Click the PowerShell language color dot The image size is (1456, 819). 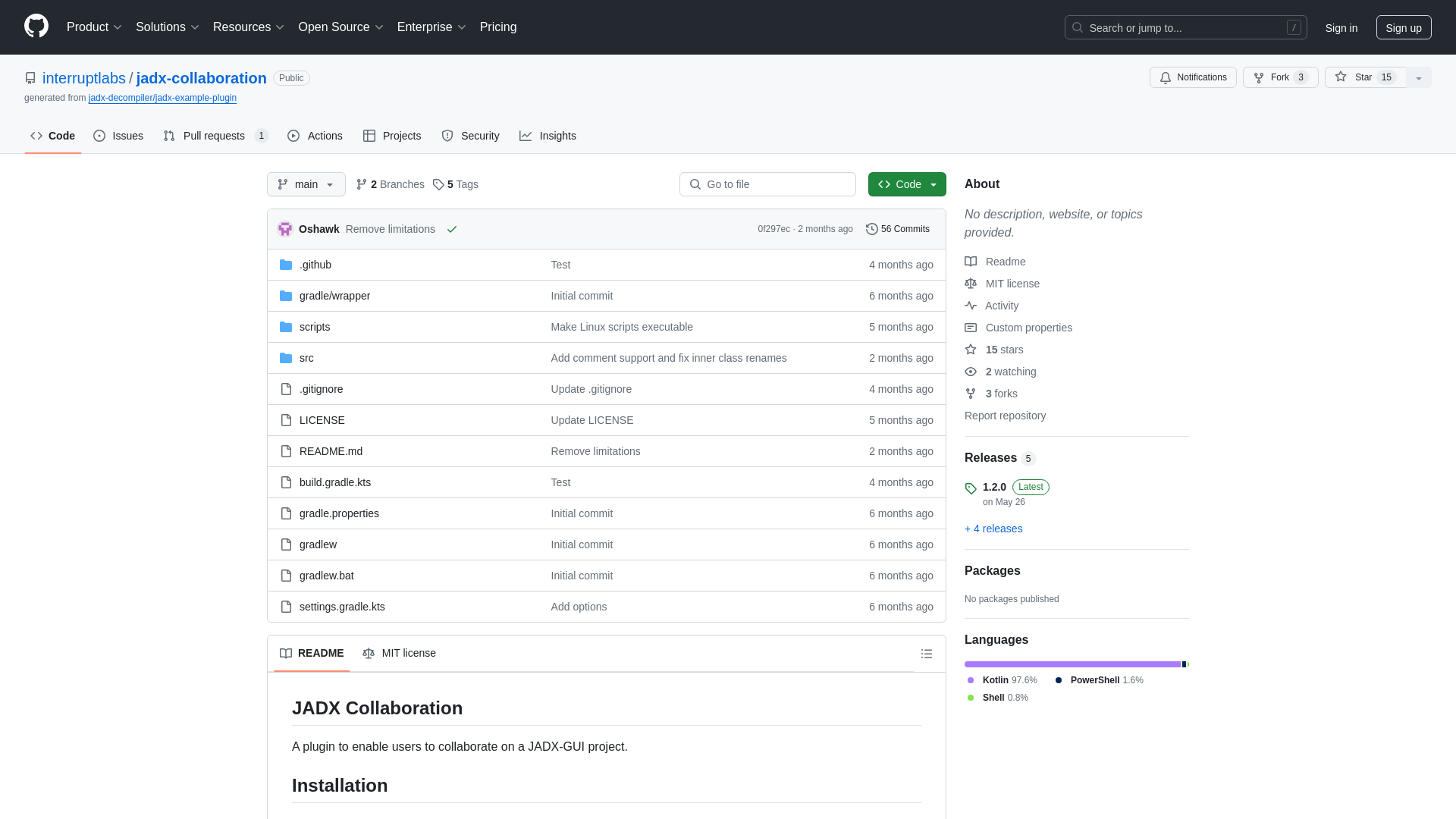[1059, 680]
